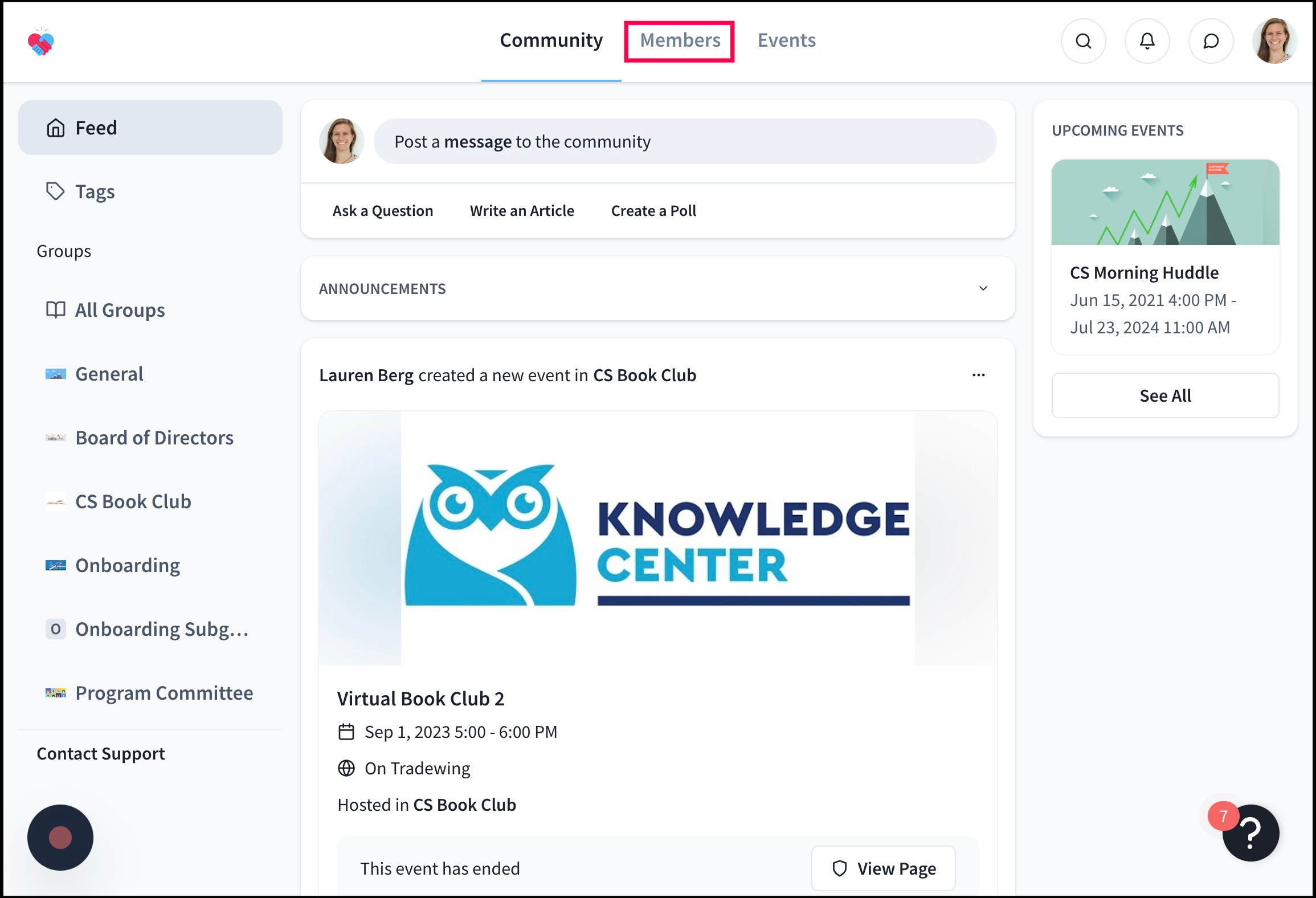
Task: Click 'This event has ended' text
Action: [440, 869]
